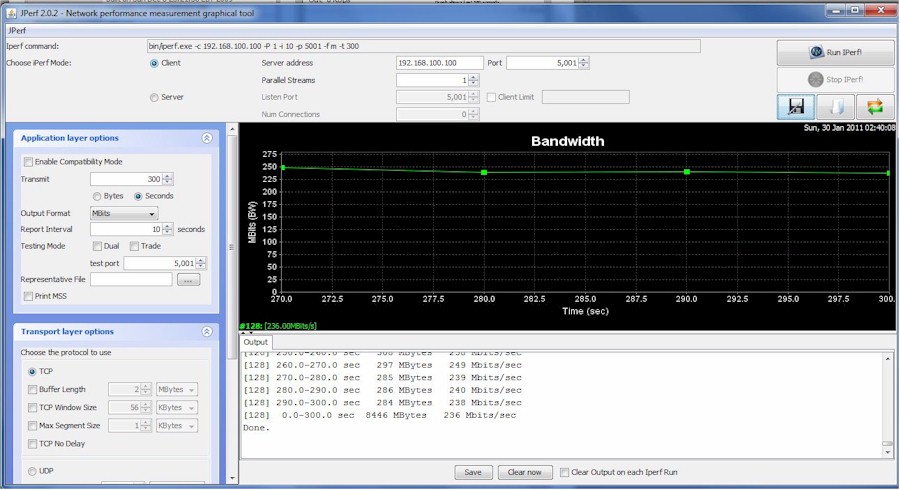Viewport: 900px width, 490px height.
Task: Enable TCP No Delay option
Action: coord(32,444)
